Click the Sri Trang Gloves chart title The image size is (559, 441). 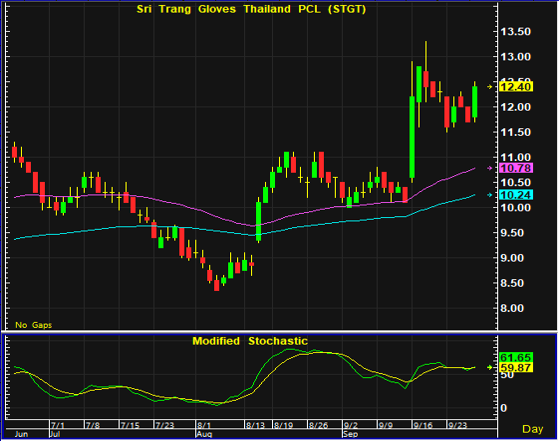[251, 9]
